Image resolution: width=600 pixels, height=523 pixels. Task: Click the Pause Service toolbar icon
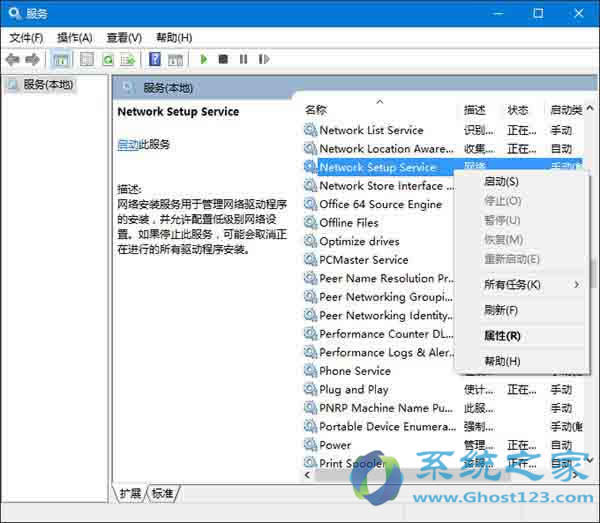coord(243,60)
